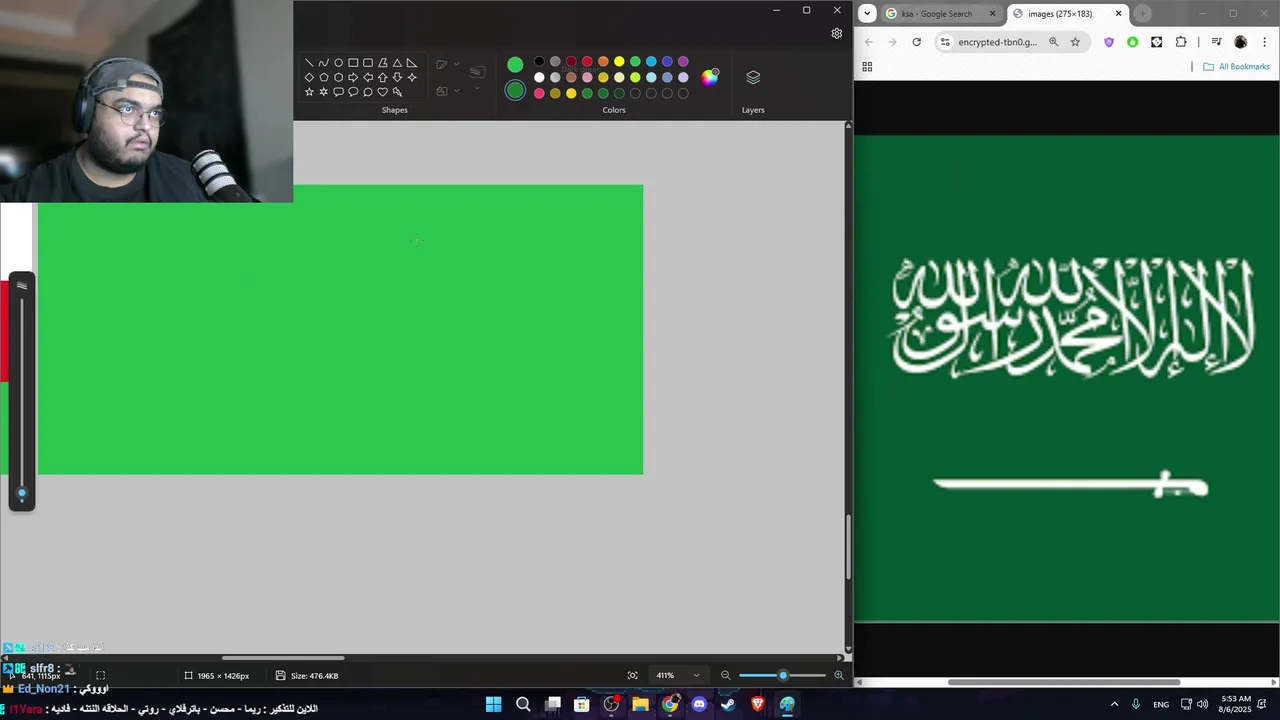The image size is (1280, 720).
Task: Select the Oval shape
Action: pyautogui.click(x=338, y=62)
